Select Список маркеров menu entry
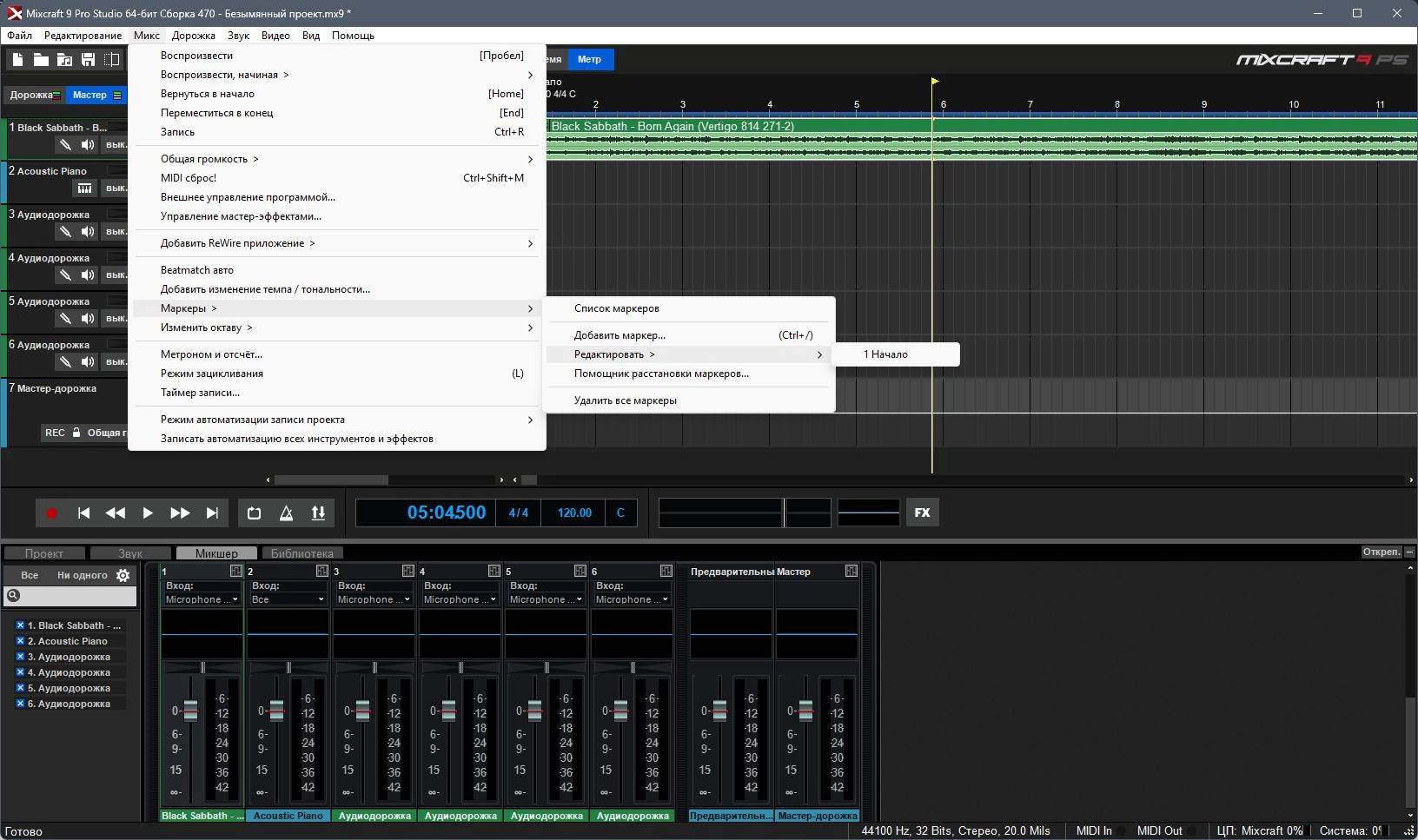Viewport: 1418px width, 840px height. coord(688,308)
